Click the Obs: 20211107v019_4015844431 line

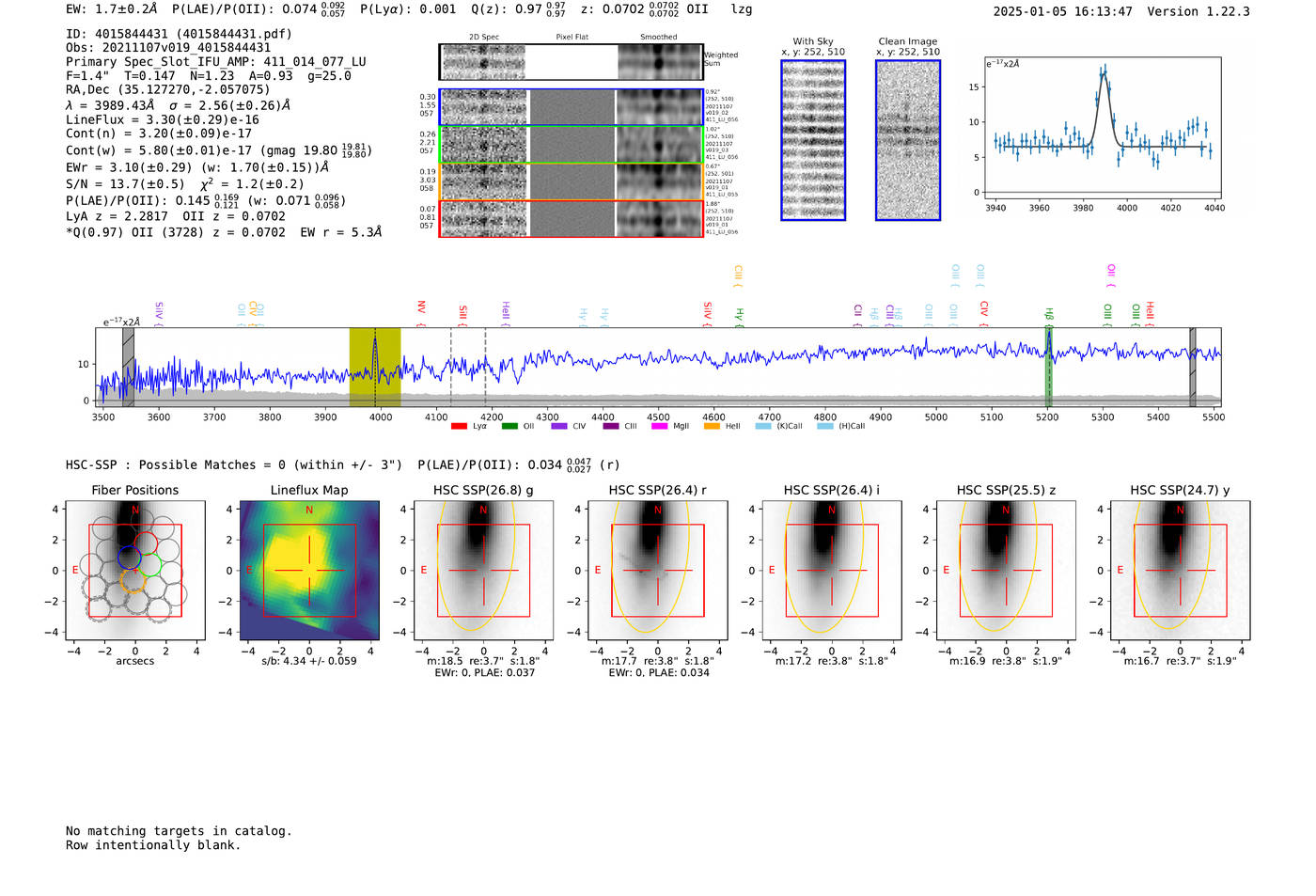[x=168, y=48]
